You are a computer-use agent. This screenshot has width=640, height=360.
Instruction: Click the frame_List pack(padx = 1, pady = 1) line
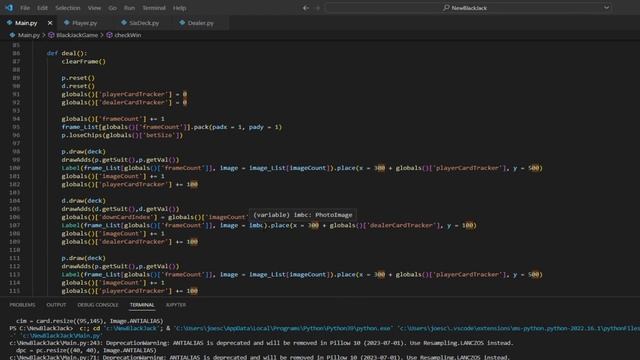172,127
